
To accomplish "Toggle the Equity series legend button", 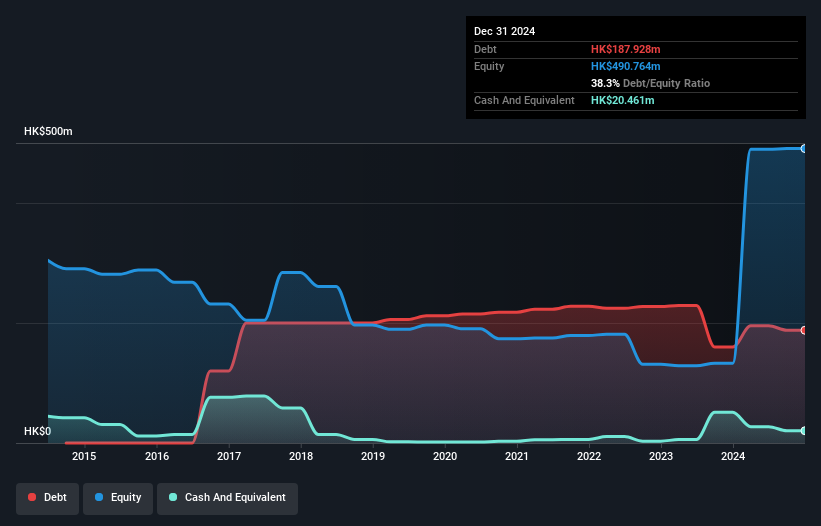I will [x=118, y=498].
